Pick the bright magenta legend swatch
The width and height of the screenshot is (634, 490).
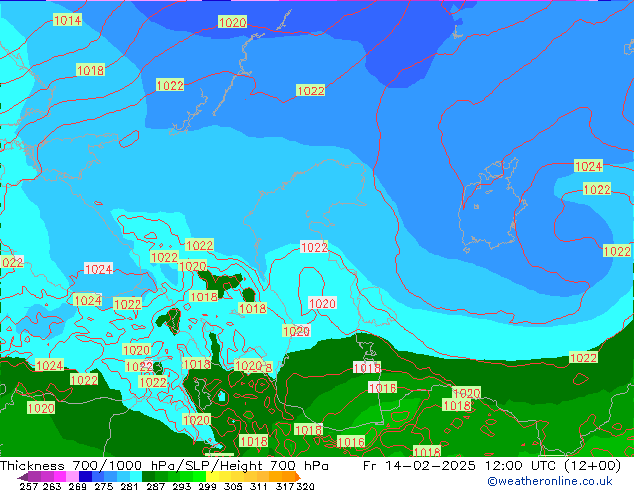[59, 476]
